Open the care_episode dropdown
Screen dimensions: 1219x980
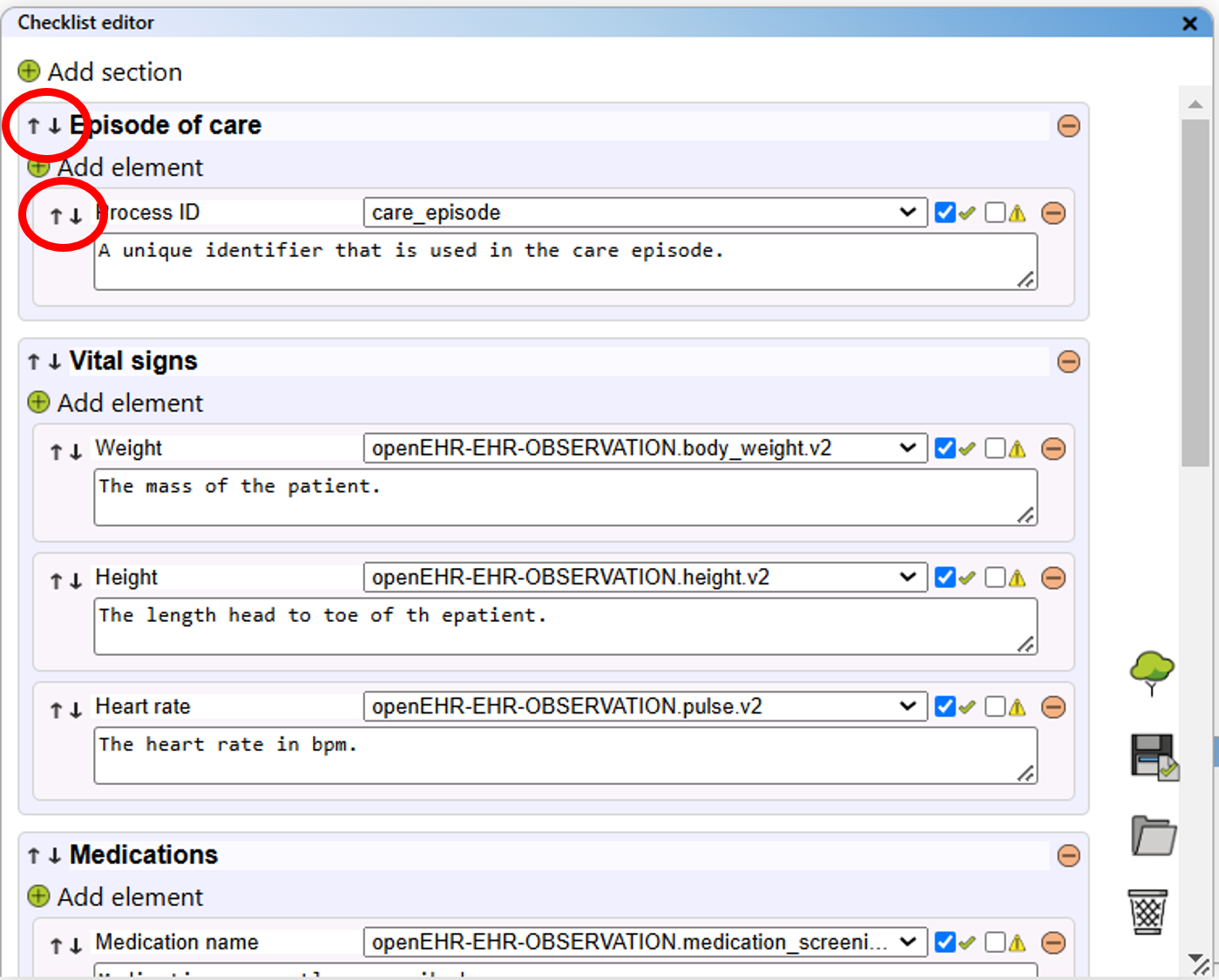[645, 213]
